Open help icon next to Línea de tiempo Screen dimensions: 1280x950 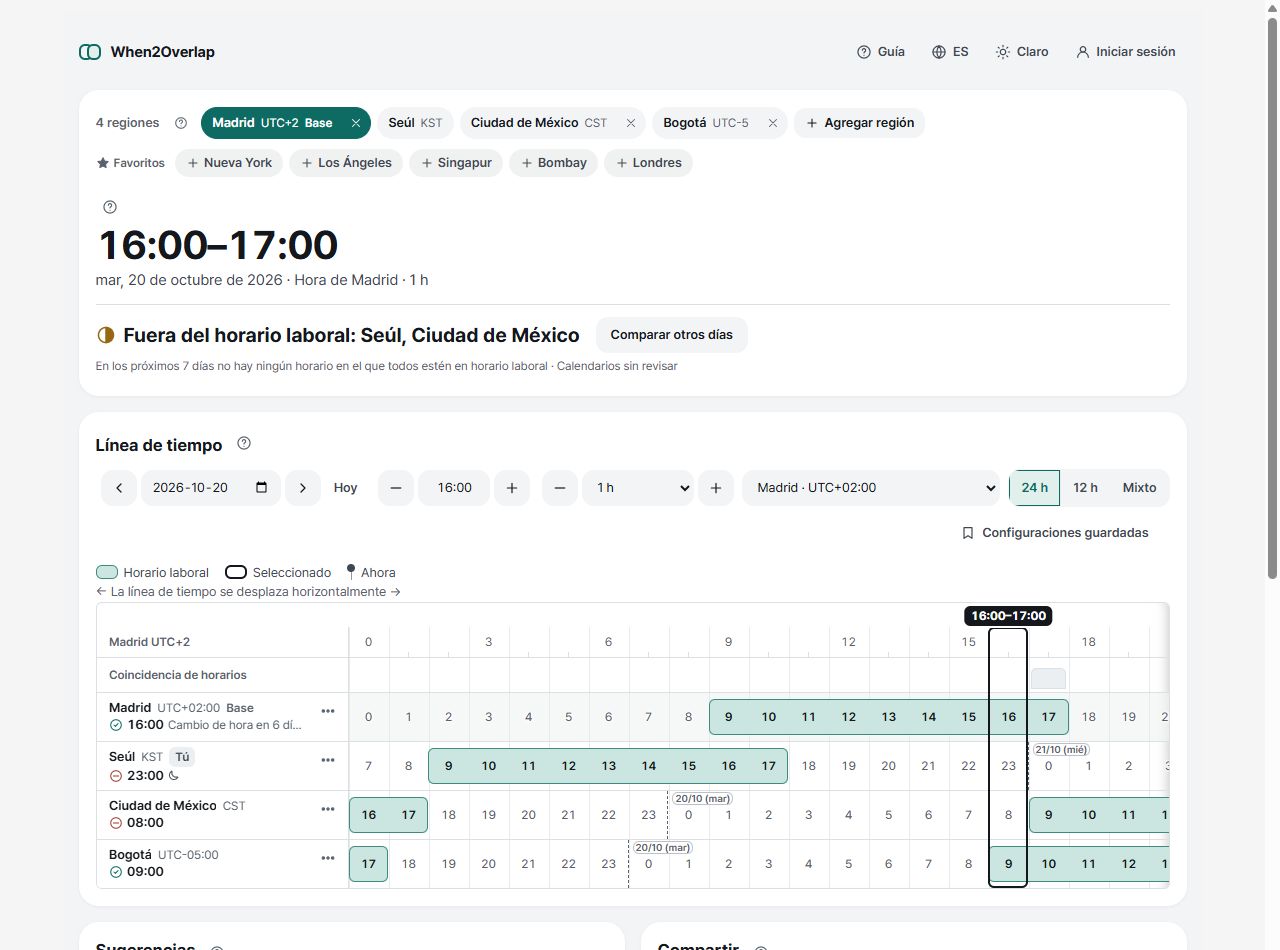pyautogui.click(x=244, y=444)
